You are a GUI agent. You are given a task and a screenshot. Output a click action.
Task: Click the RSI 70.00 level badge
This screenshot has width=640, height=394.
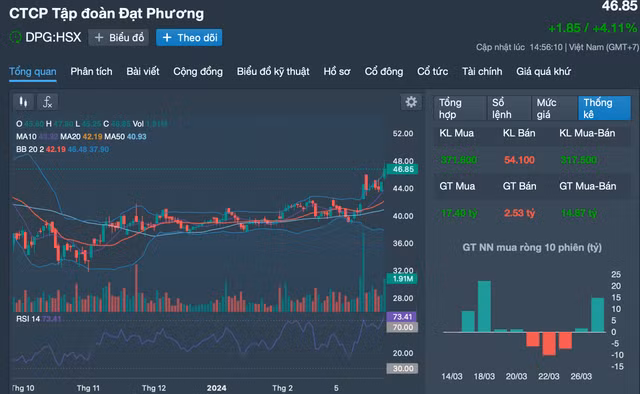tap(402, 327)
